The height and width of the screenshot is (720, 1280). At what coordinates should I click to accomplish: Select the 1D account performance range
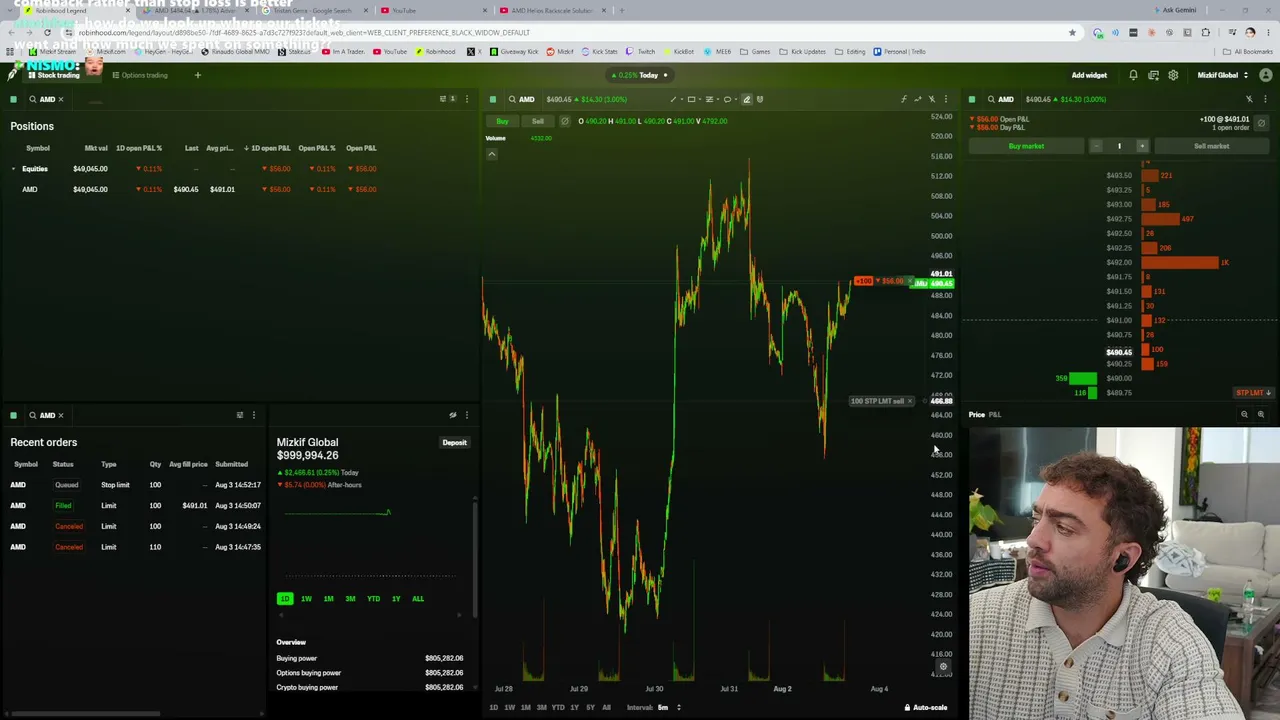pyautogui.click(x=285, y=598)
